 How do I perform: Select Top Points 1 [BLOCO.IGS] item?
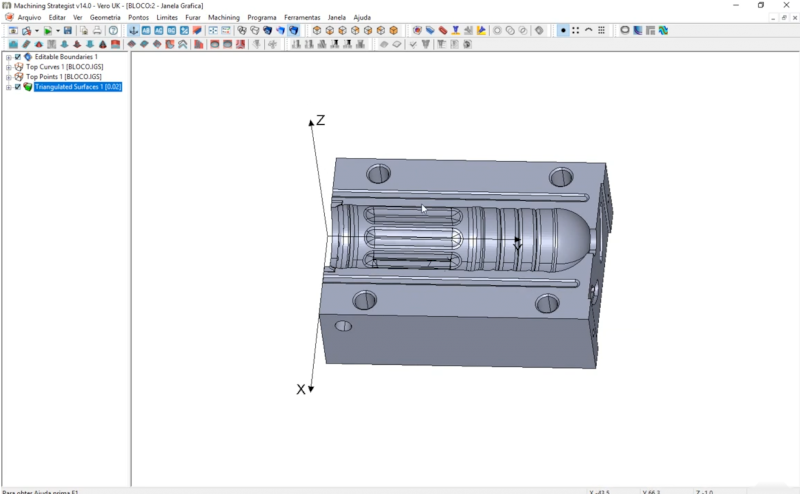66,77
